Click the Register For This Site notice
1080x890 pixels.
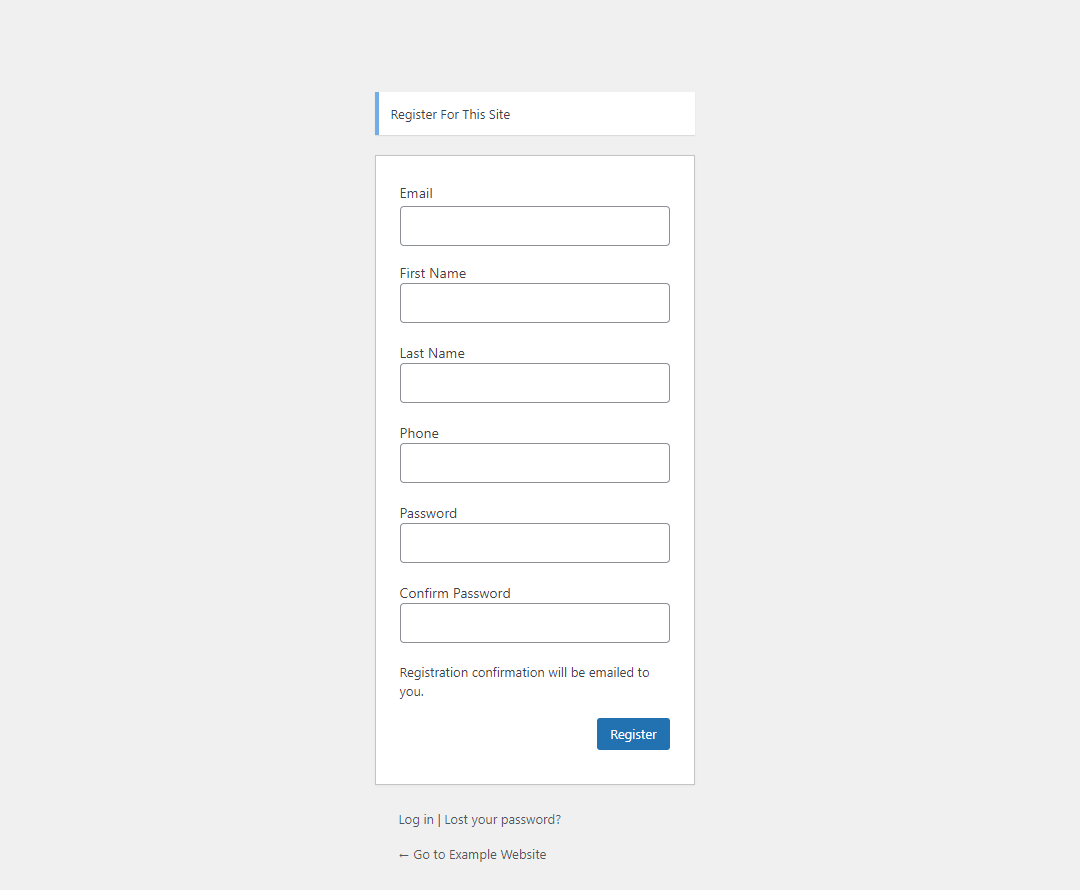coord(450,115)
